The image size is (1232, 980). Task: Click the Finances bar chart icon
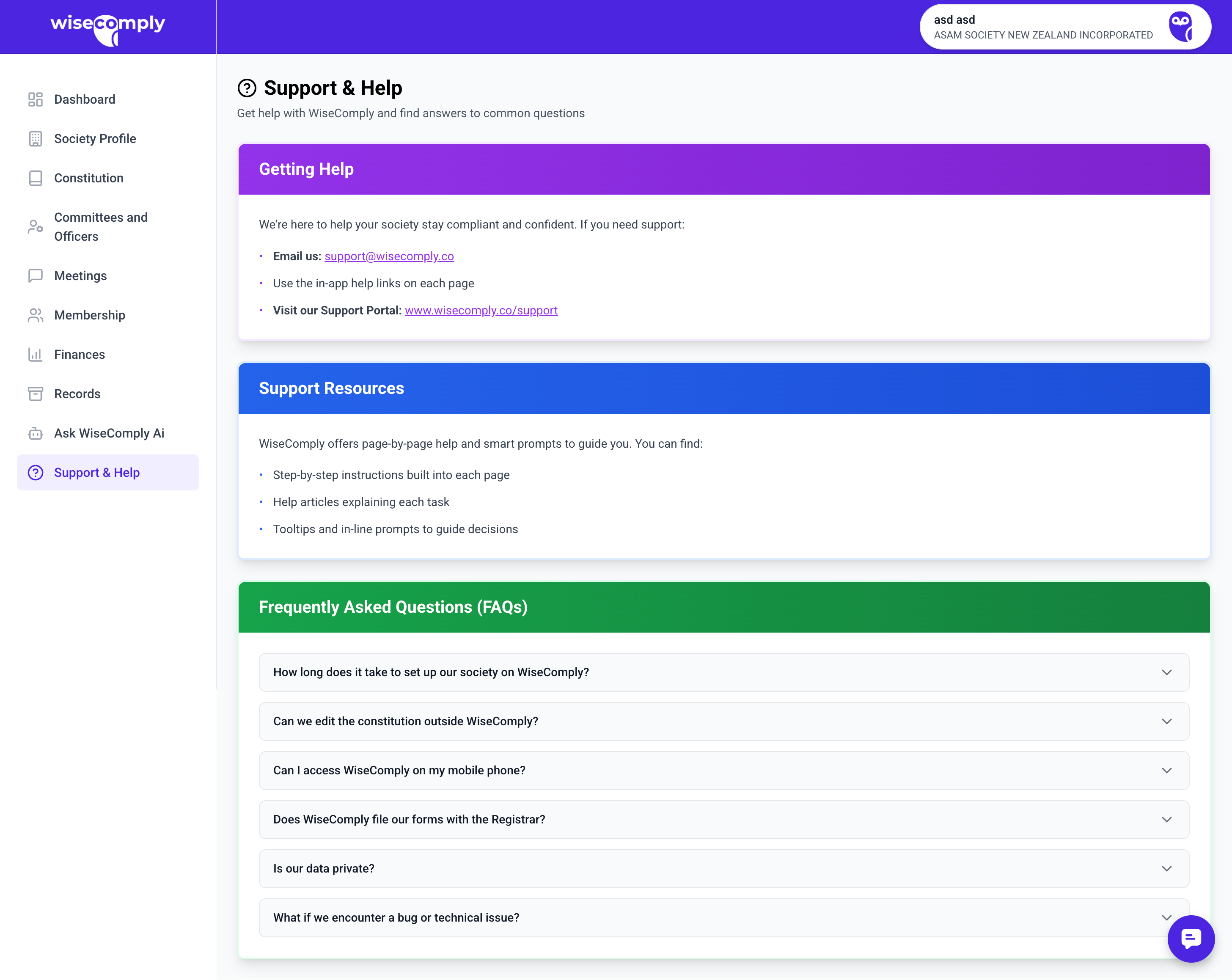tap(36, 354)
